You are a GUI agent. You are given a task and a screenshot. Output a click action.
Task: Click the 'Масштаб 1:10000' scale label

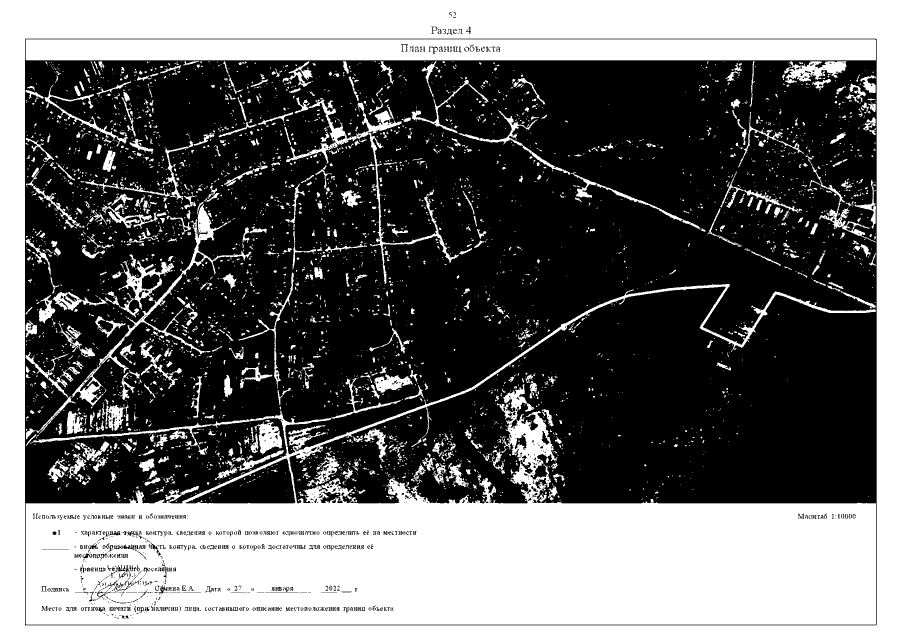point(834,517)
